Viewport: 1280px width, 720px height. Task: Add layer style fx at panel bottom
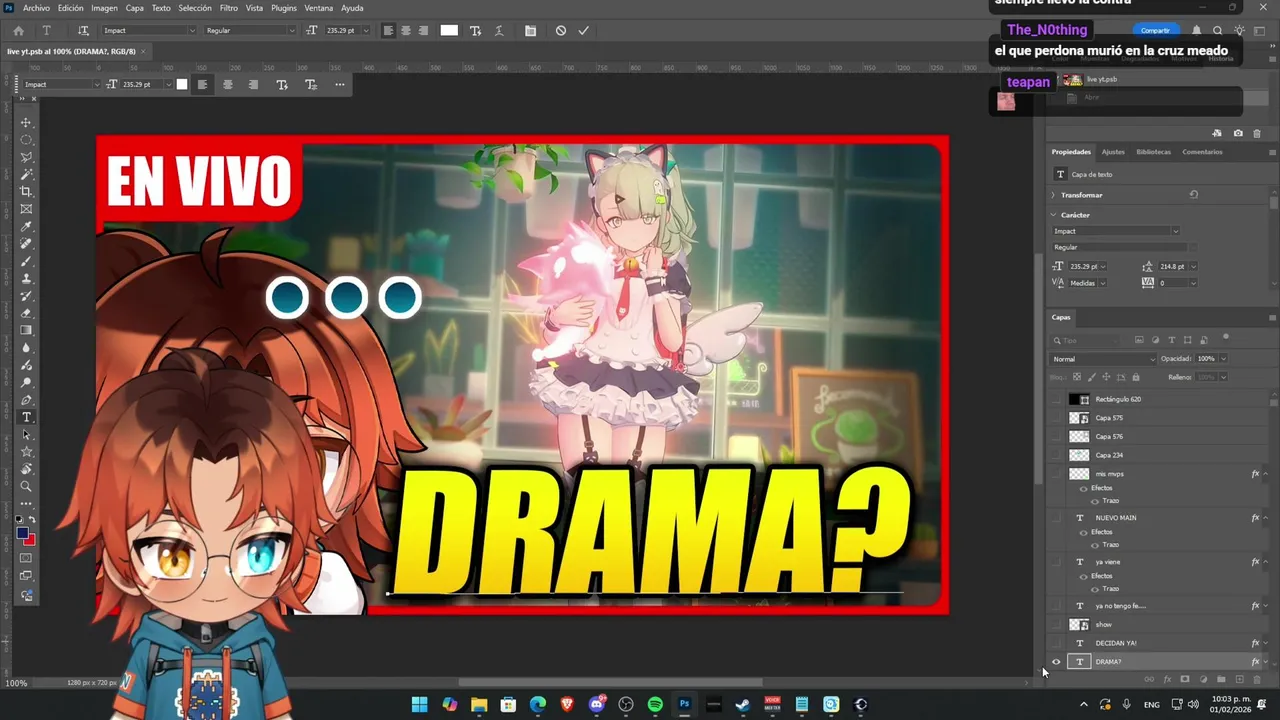click(1167, 679)
